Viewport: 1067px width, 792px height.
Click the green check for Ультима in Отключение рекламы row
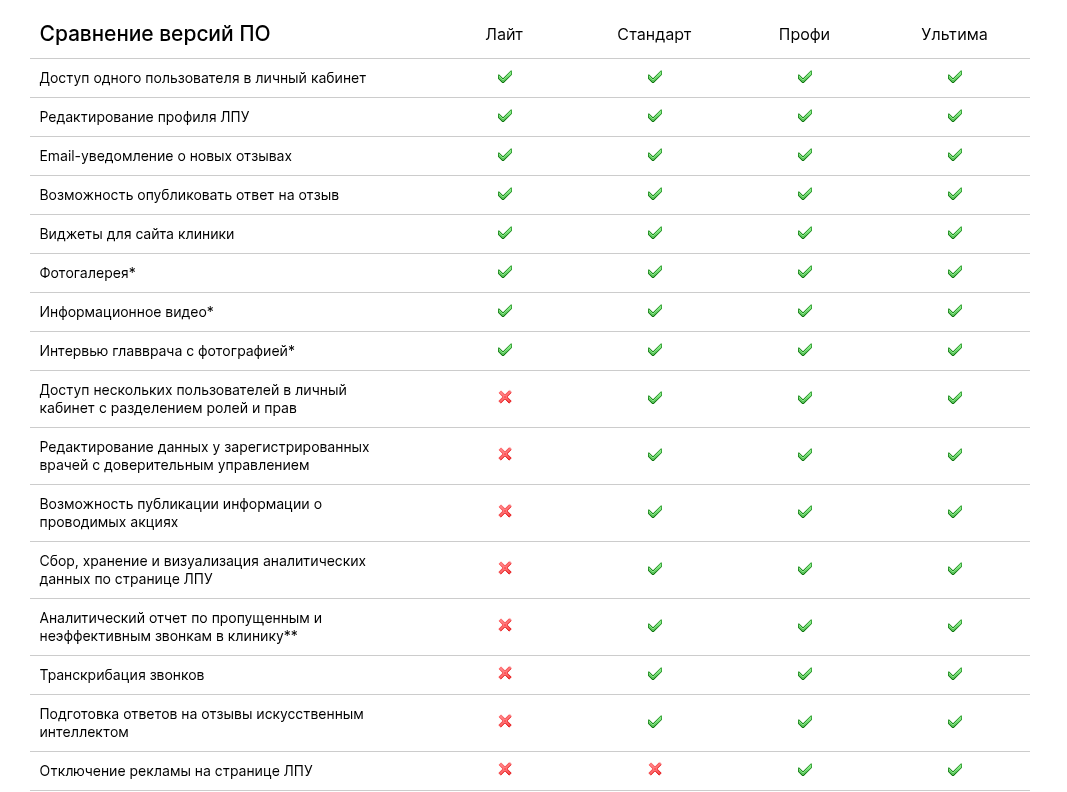[x=955, y=770]
